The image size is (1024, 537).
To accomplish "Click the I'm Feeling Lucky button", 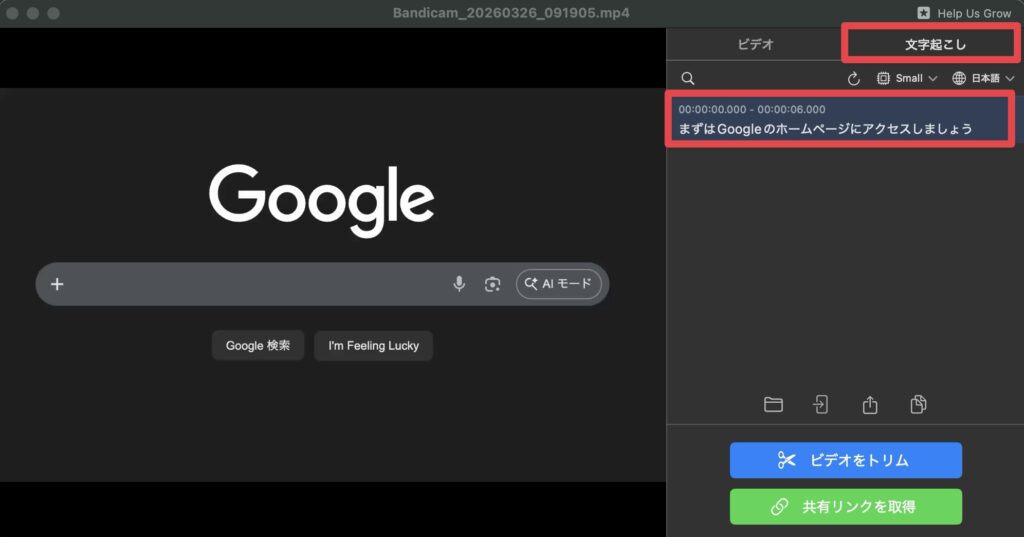I will point(373,346).
